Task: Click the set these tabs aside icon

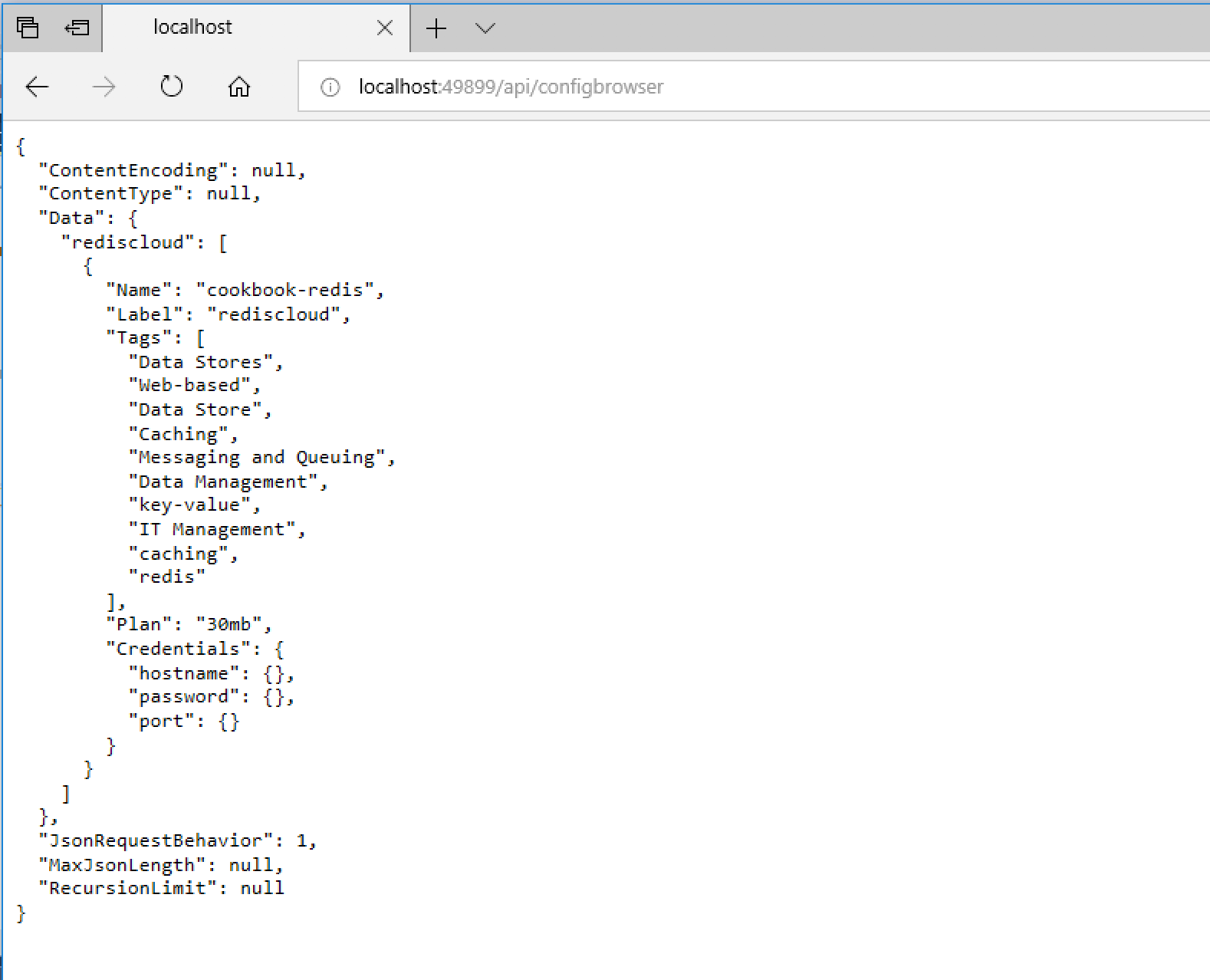Action: point(77,28)
